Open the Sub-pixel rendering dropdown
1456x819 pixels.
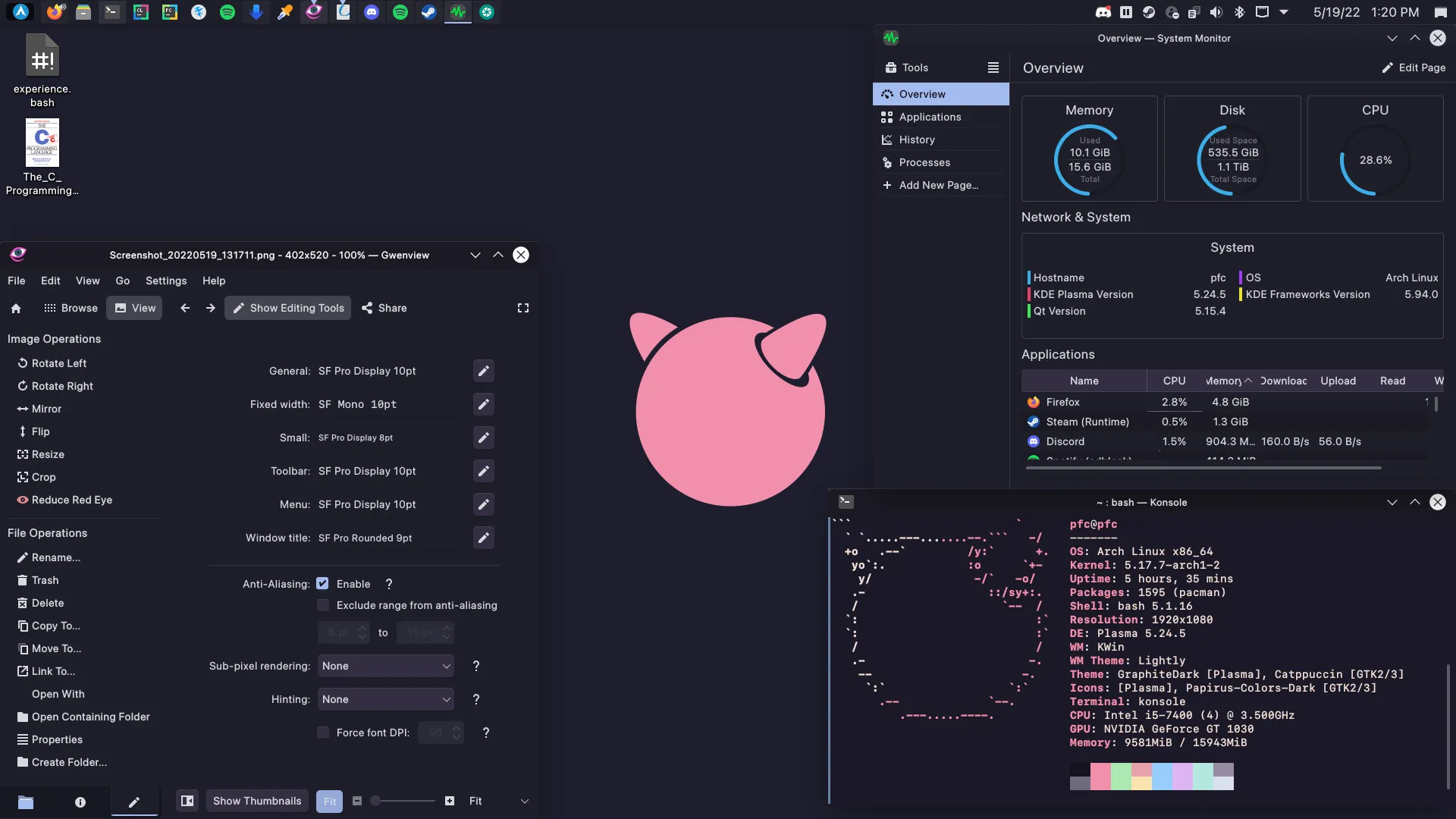385,665
